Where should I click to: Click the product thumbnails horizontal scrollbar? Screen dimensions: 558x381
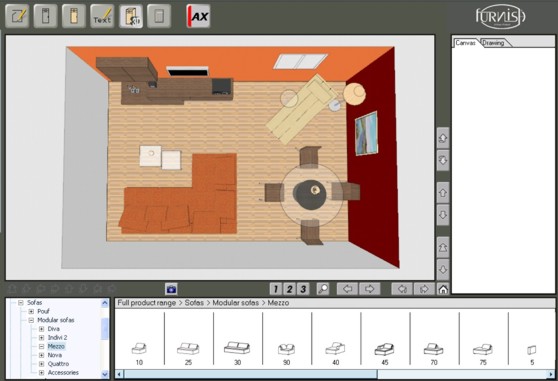(x=335, y=374)
